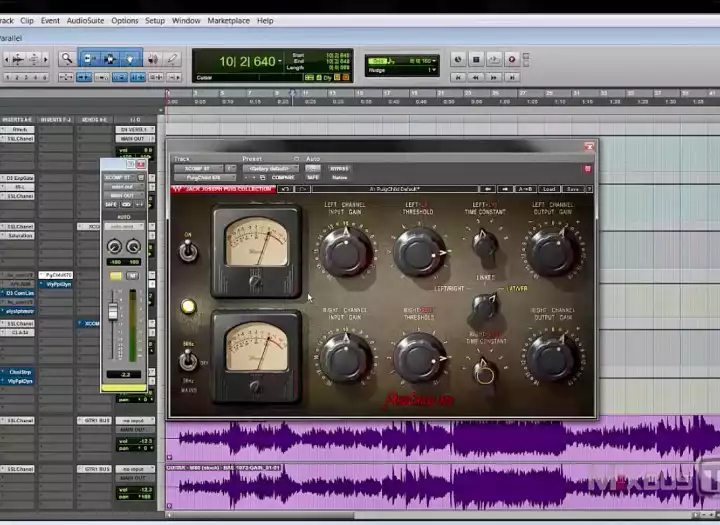720x525 pixels.
Task: Click the Left Channel Input Gain knob
Action: 346,252
